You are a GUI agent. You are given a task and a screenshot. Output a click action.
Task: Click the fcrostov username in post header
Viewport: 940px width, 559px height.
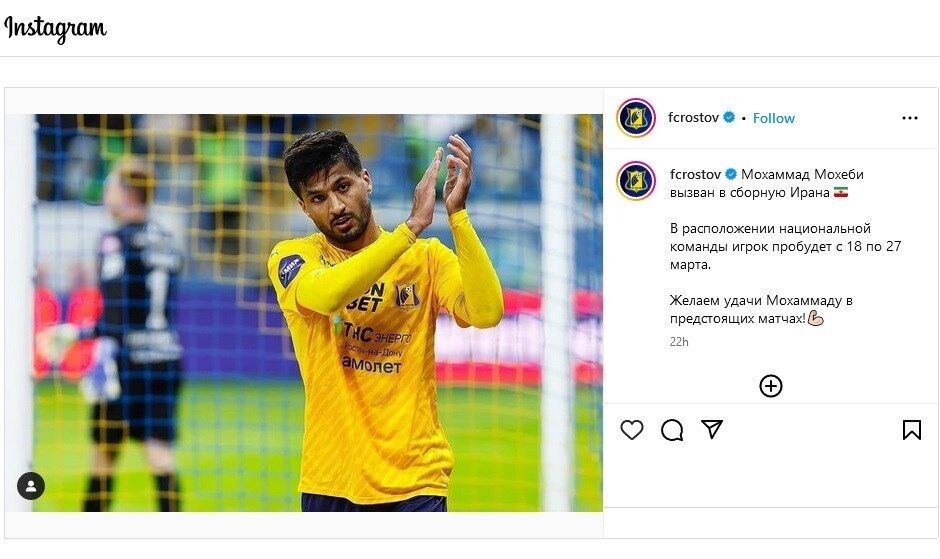pos(693,118)
